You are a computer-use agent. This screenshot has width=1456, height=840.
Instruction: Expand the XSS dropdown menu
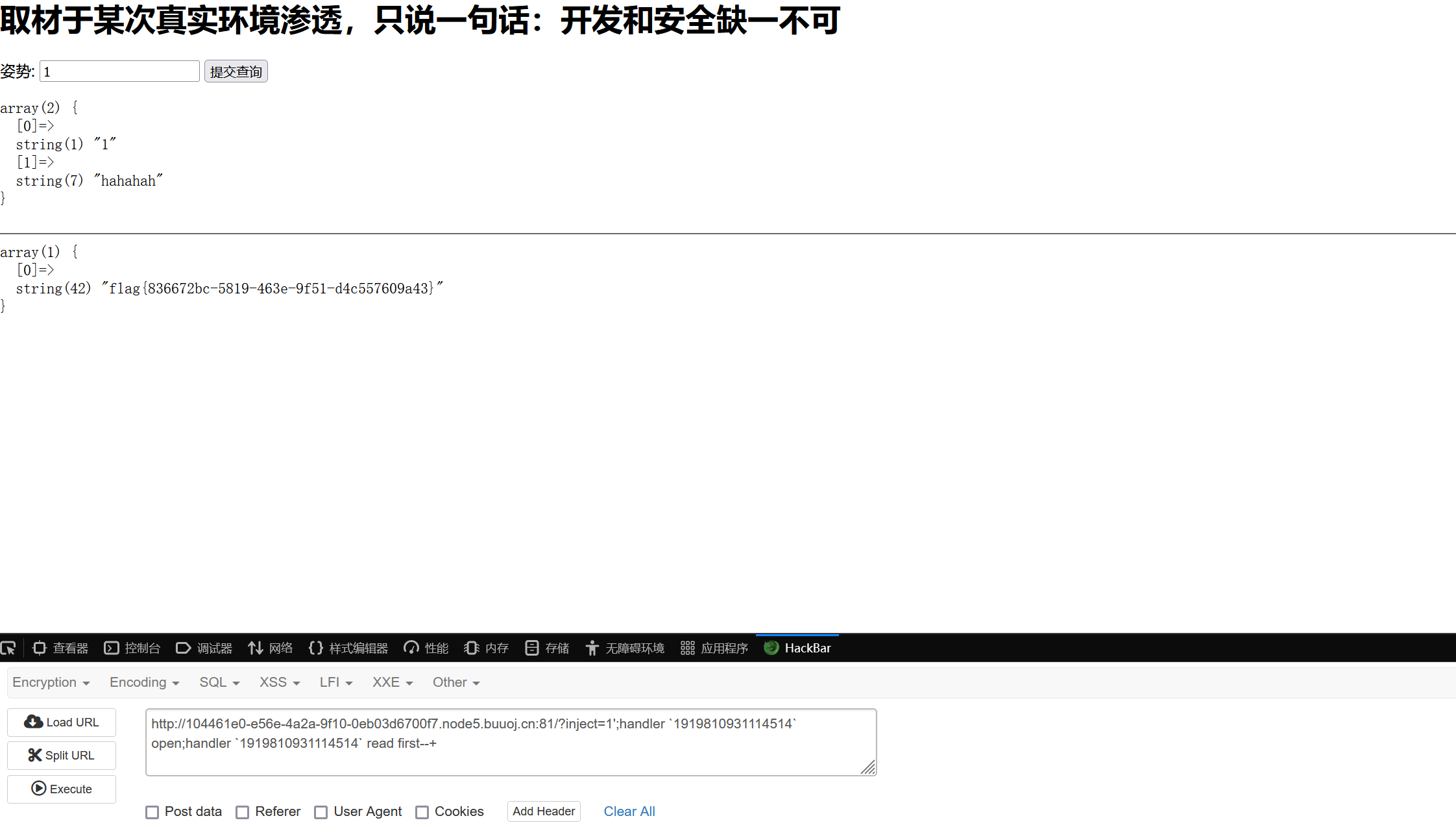pos(280,682)
